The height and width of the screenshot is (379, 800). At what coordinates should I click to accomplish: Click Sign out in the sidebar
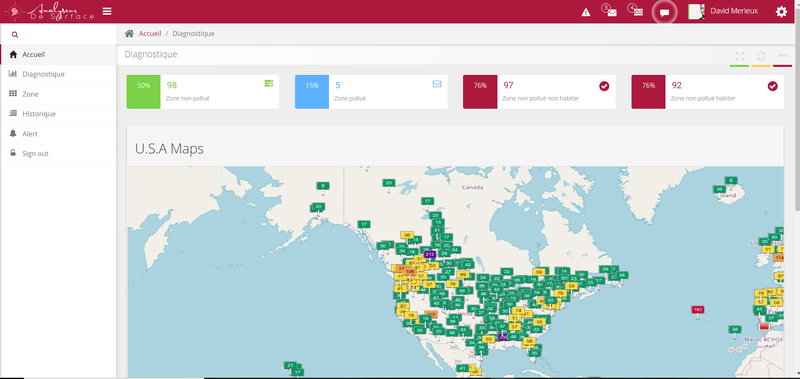tap(59, 154)
